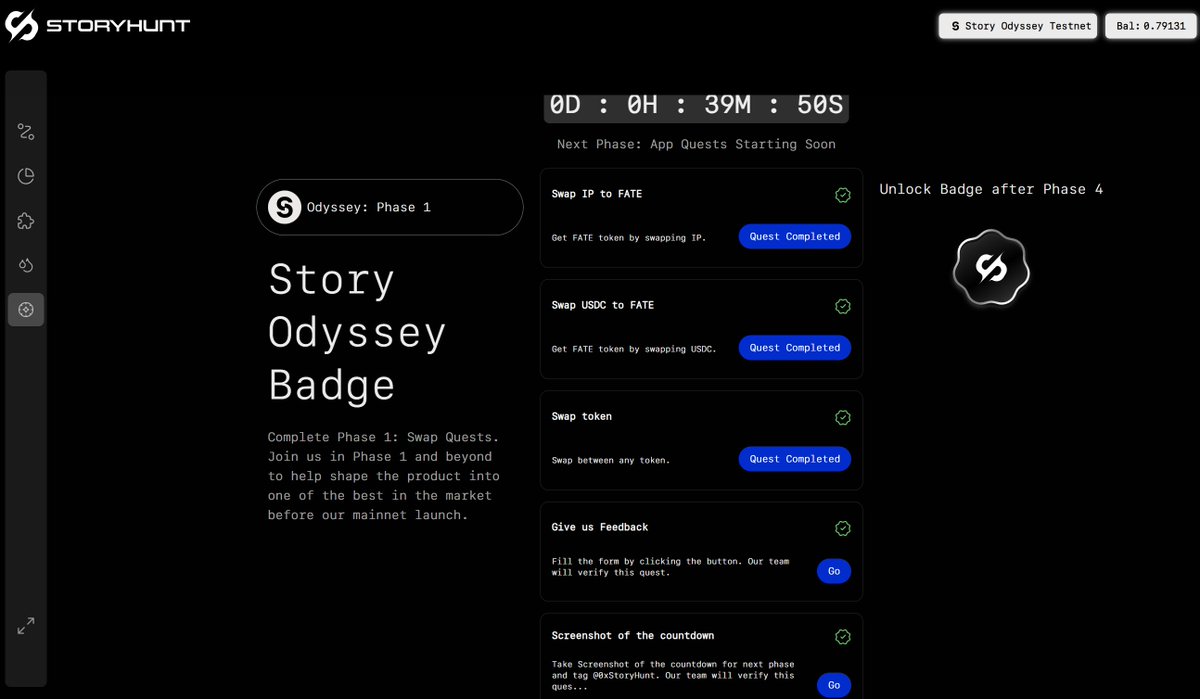Click the 'Screenshot of the countdown' quest title
This screenshot has height=699, width=1200.
click(x=633, y=635)
